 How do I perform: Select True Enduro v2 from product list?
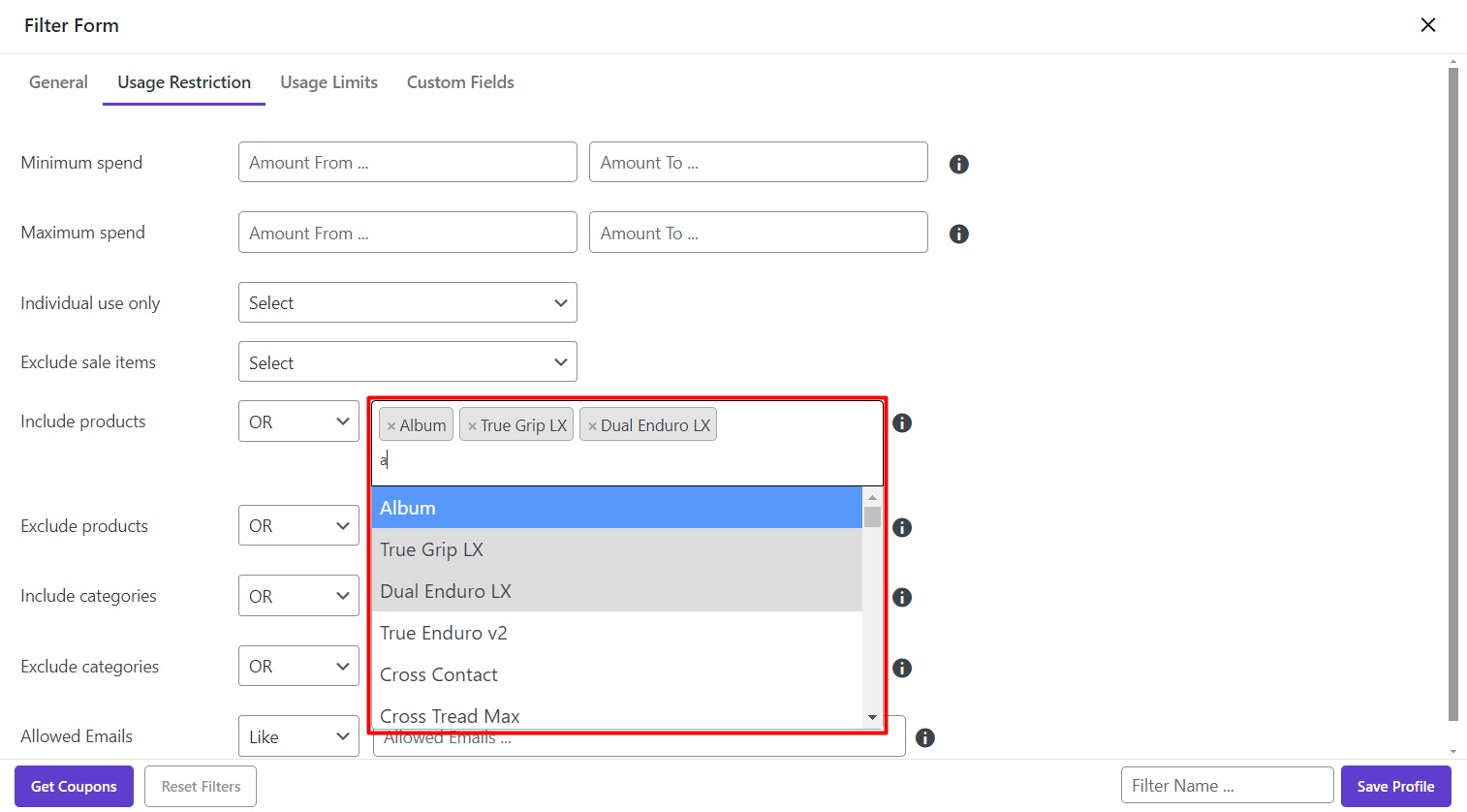444,633
